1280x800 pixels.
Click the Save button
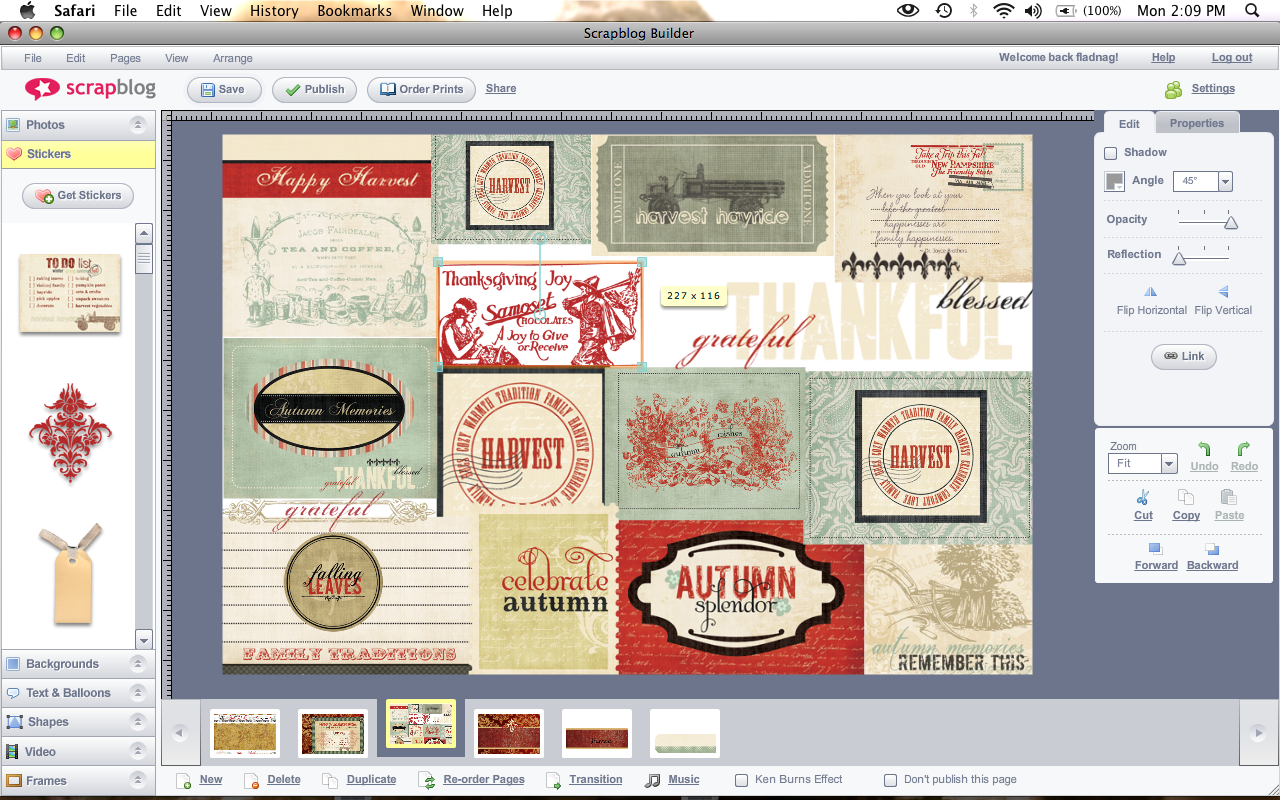click(224, 89)
